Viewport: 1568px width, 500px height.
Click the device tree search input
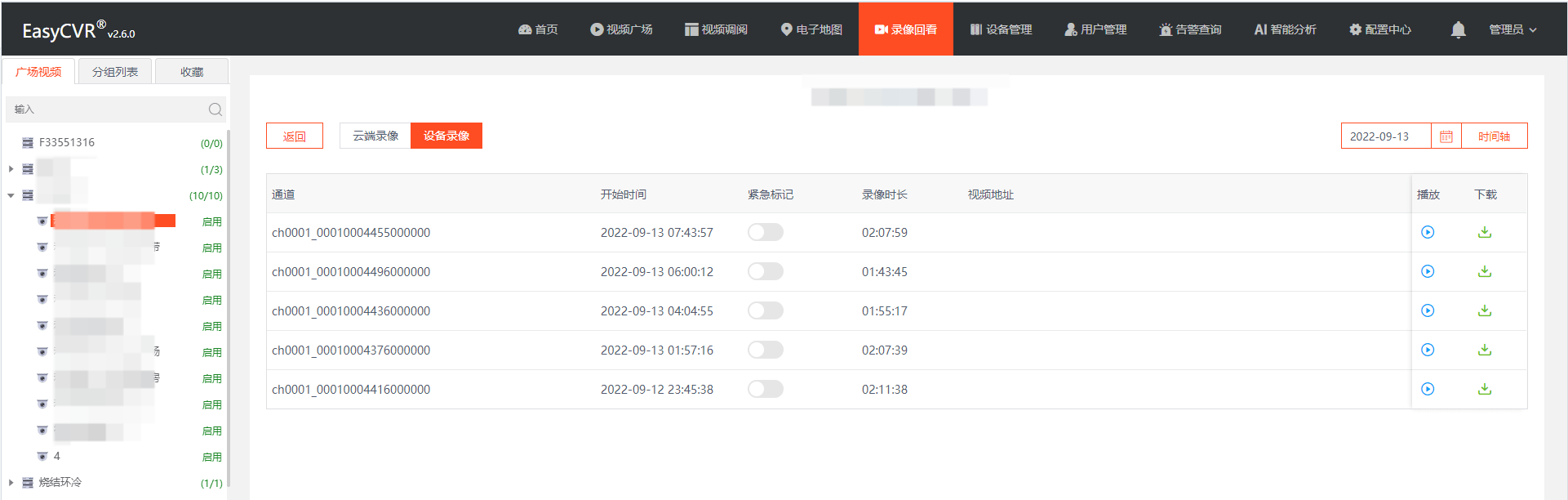point(106,109)
